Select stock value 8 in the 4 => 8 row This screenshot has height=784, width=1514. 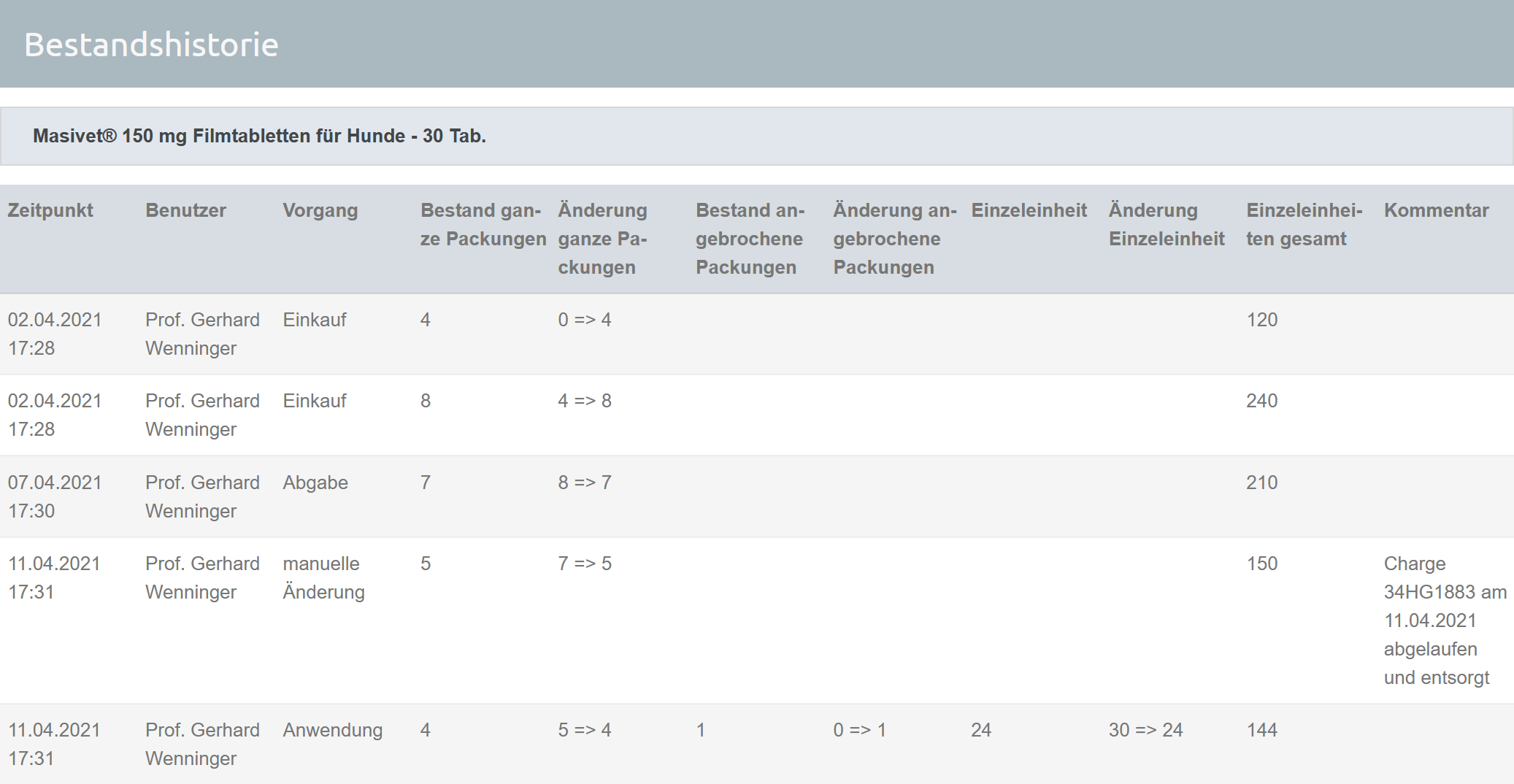426,401
